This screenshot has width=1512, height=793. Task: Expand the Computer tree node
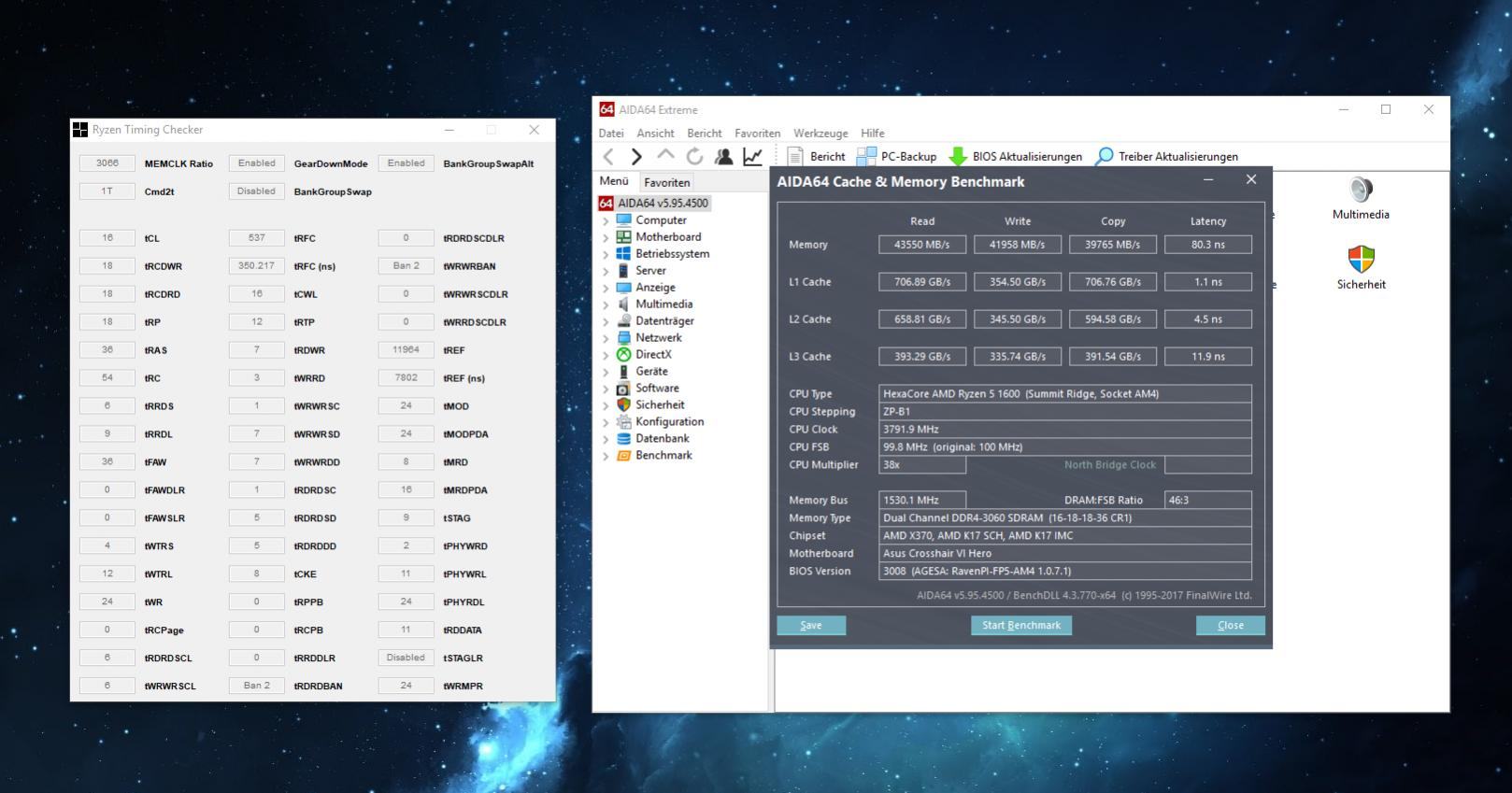pos(606,221)
